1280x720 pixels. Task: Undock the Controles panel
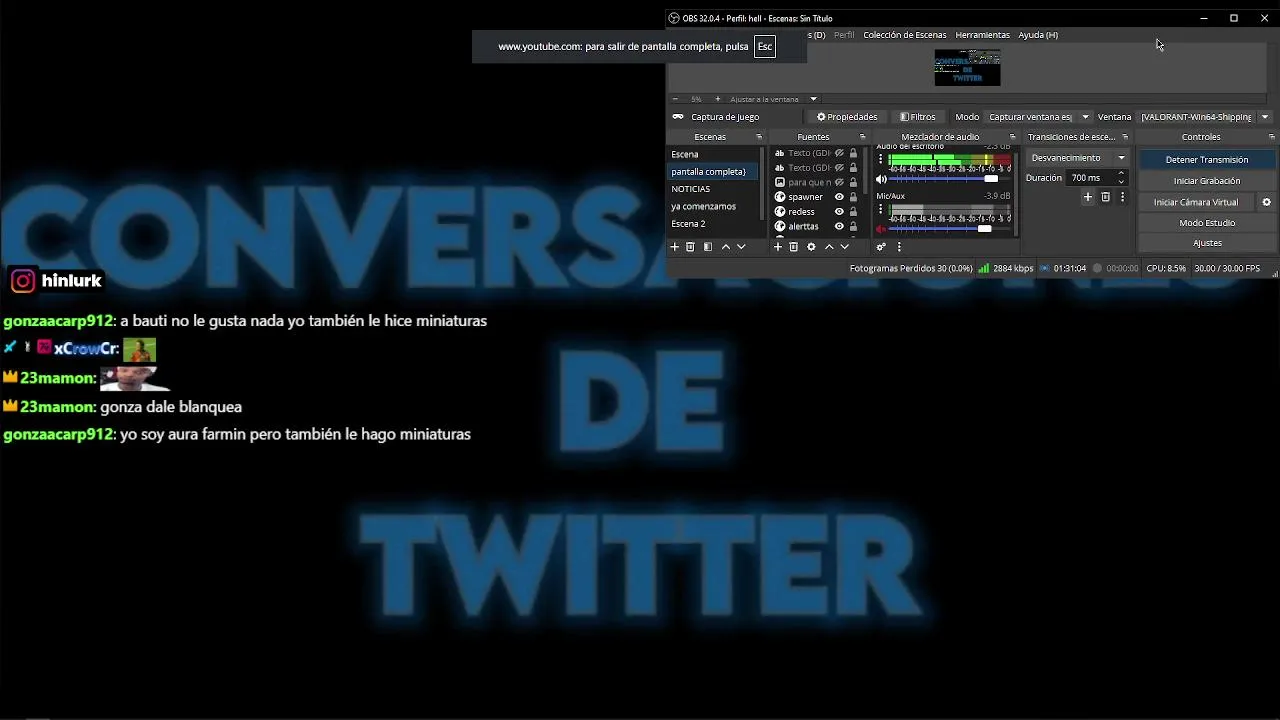pyautogui.click(x=1271, y=137)
